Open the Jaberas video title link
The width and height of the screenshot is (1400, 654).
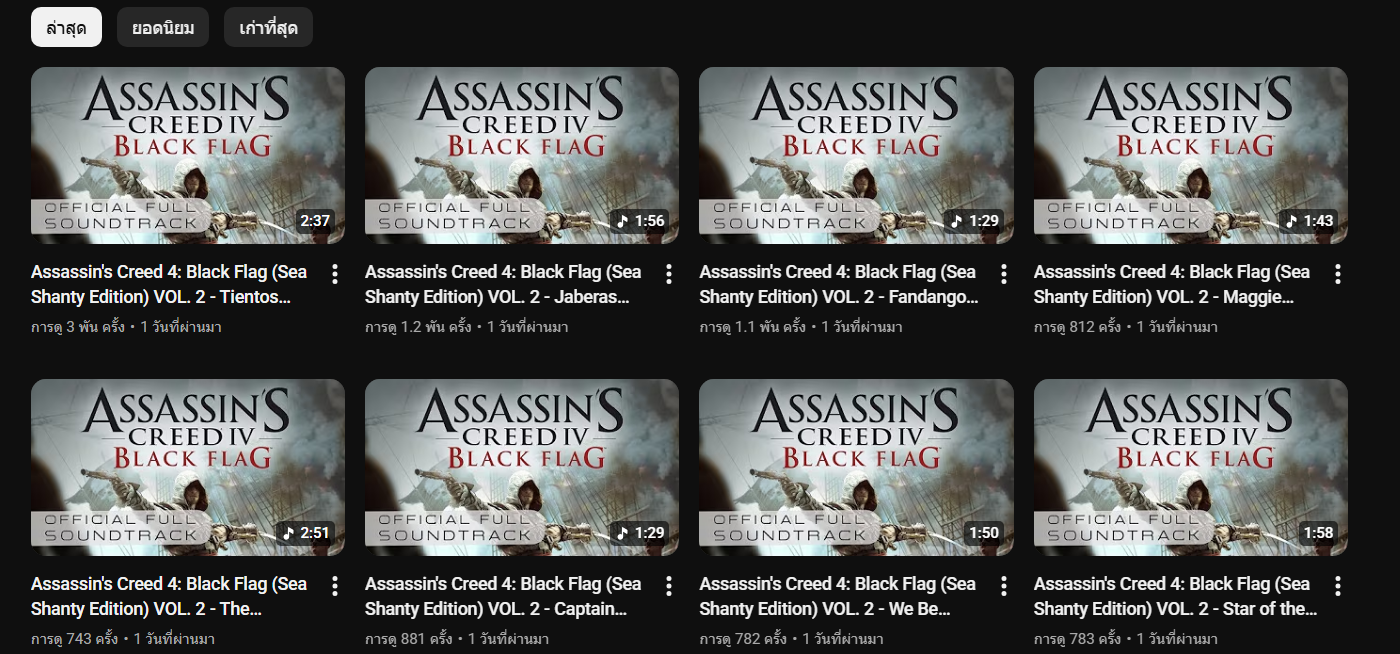point(503,284)
